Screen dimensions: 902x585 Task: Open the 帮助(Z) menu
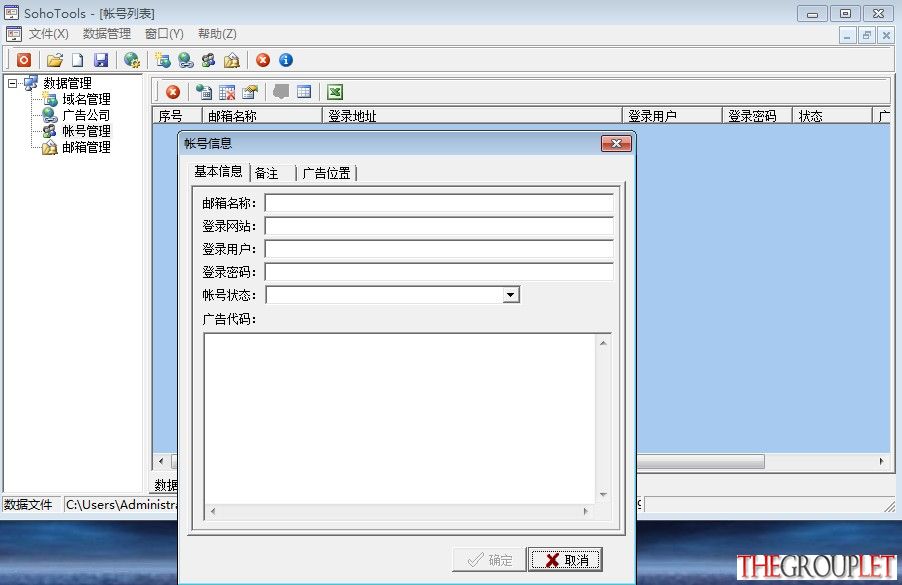tap(217, 34)
